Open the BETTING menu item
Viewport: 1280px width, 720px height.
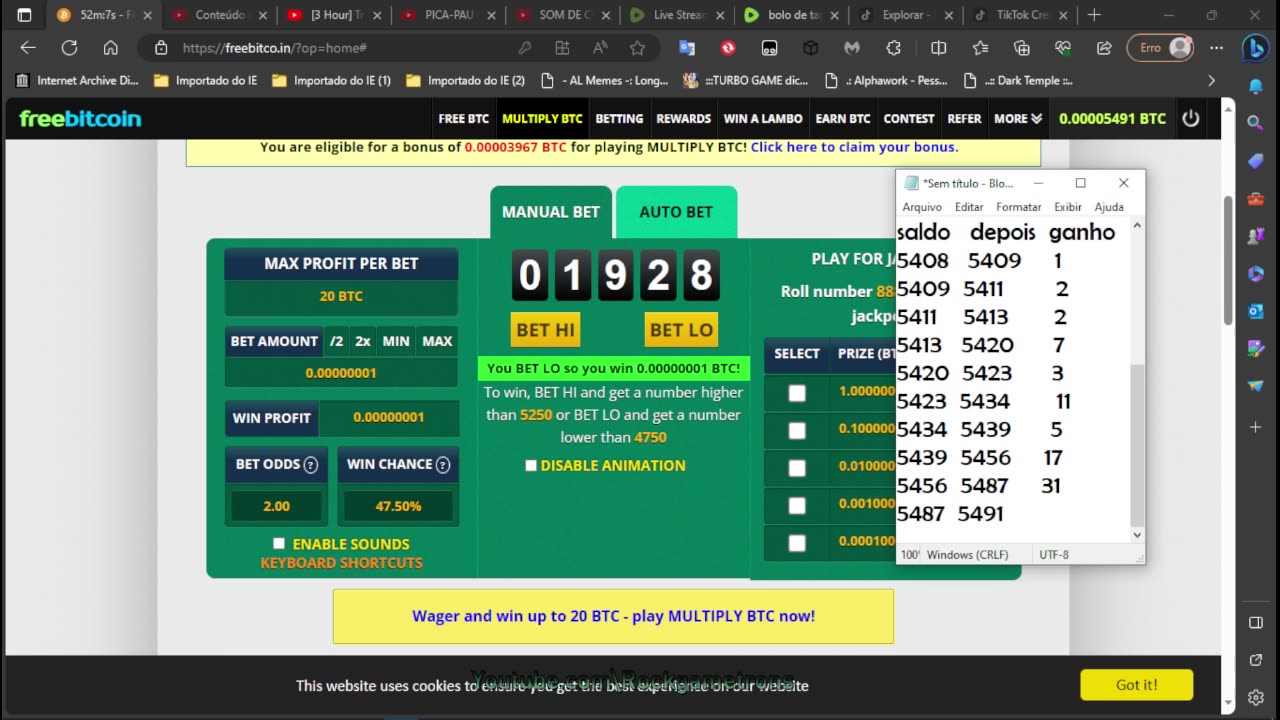pos(619,118)
